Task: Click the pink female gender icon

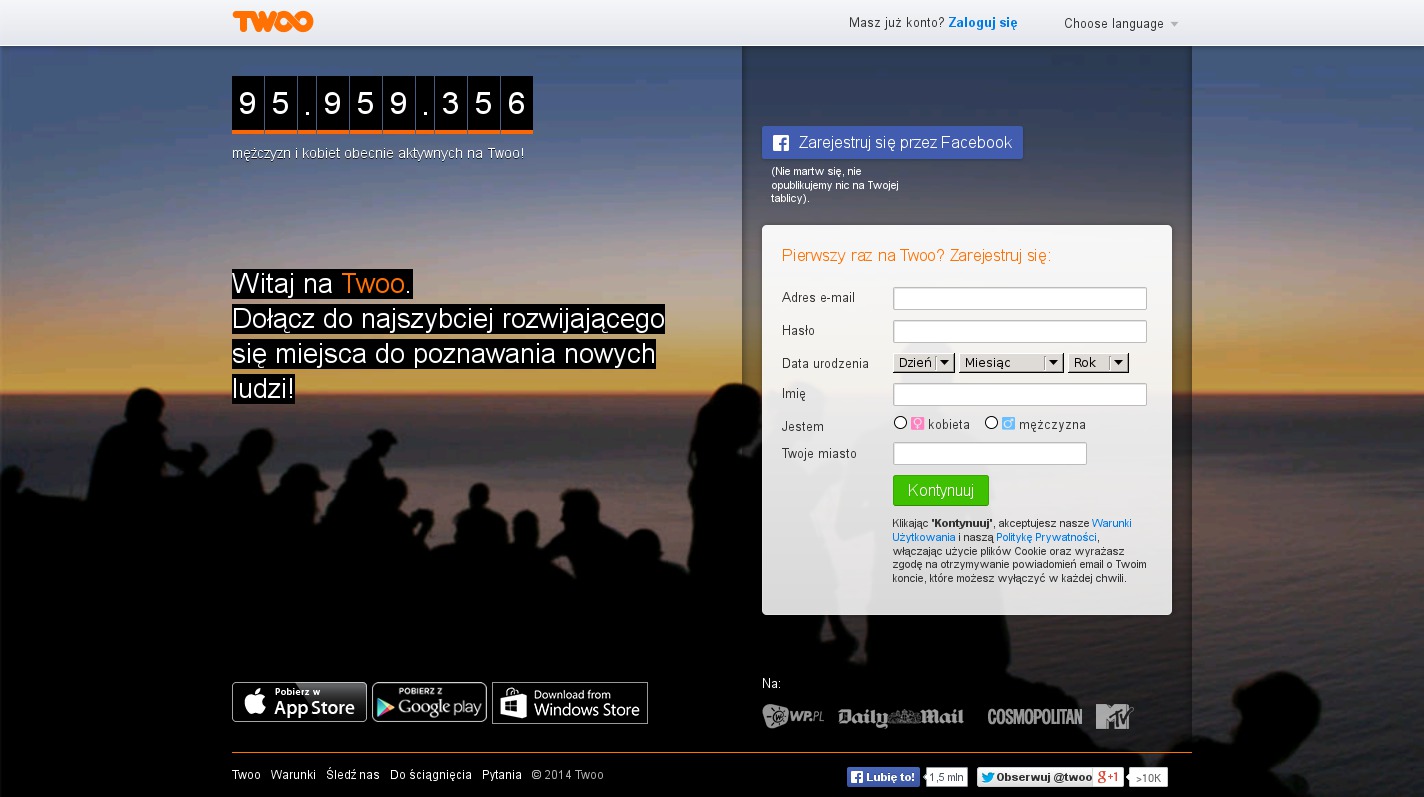Action: tap(917, 424)
